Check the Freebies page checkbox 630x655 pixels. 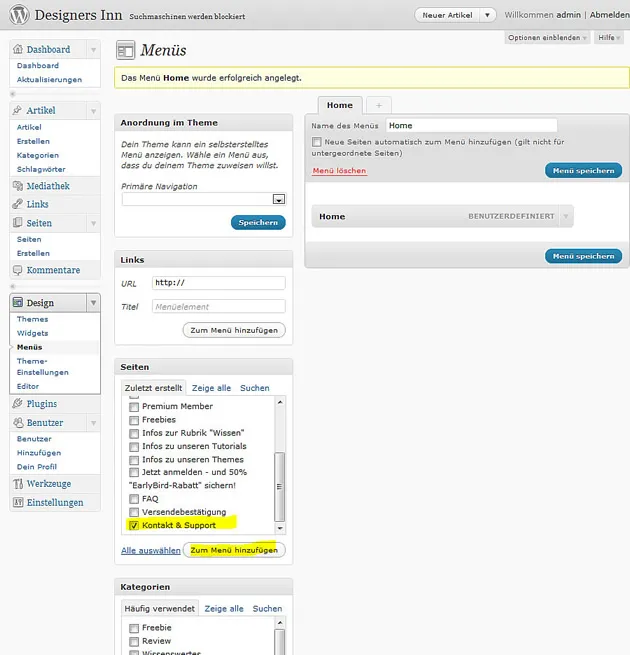[x=134, y=420]
